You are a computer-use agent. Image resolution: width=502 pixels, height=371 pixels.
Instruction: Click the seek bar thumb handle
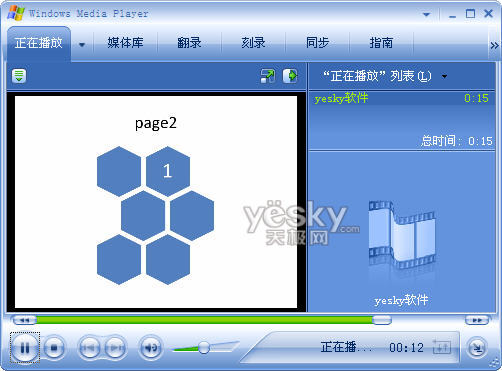point(382,320)
